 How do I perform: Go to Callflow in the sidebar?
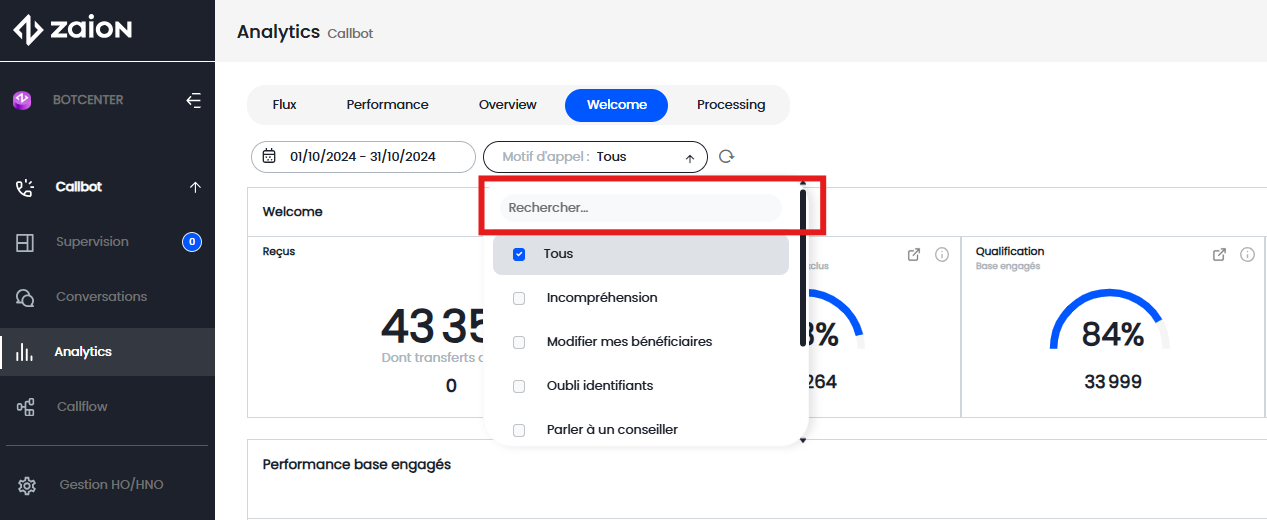tap(81, 407)
